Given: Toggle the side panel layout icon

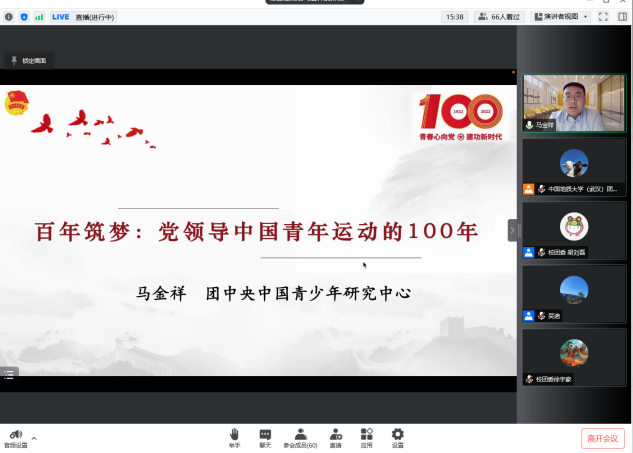Looking at the screenshot, I should coord(622,17).
